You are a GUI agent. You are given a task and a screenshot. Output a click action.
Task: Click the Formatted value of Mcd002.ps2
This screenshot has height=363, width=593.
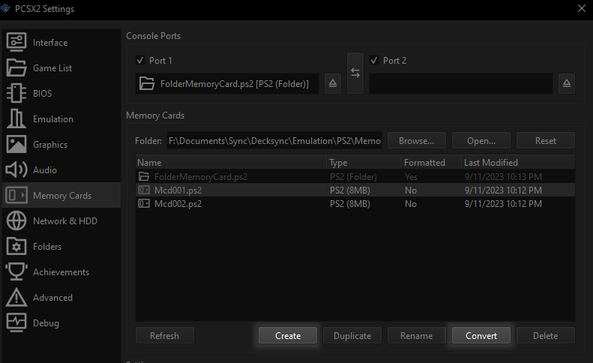pyautogui.click(x=411, y=204)
